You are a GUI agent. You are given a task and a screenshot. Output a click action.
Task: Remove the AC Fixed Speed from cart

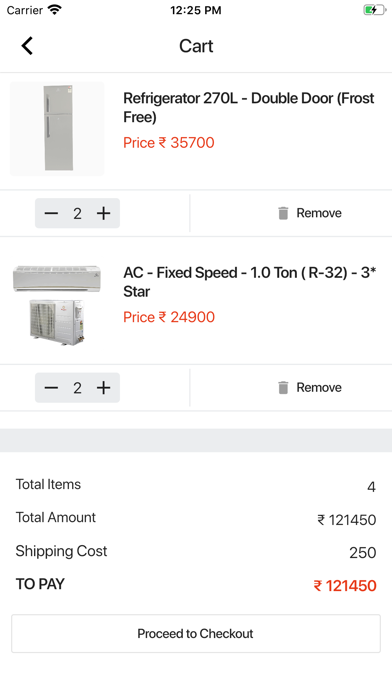(x=309, y=388)
